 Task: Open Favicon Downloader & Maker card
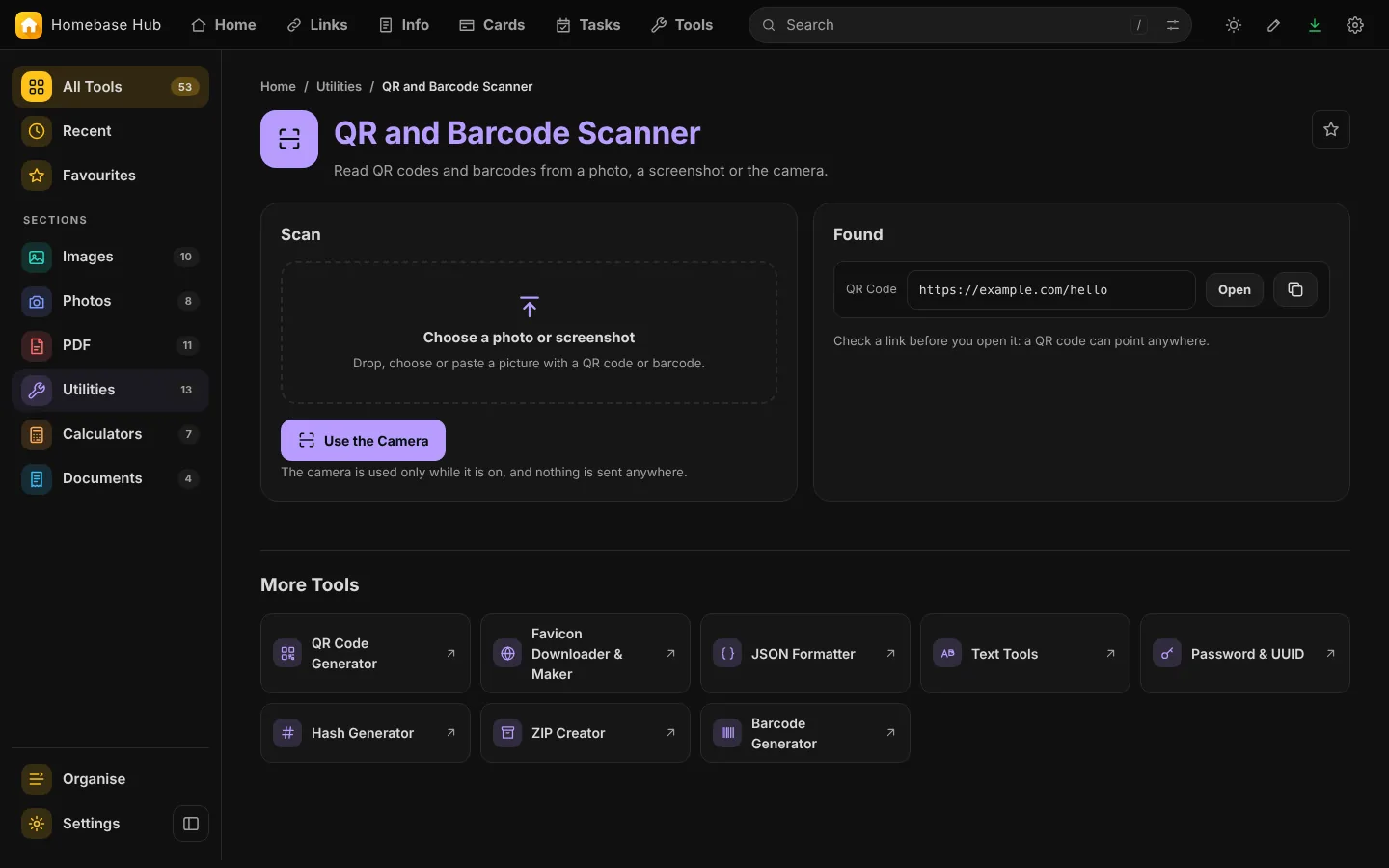(x=586, y=654)
